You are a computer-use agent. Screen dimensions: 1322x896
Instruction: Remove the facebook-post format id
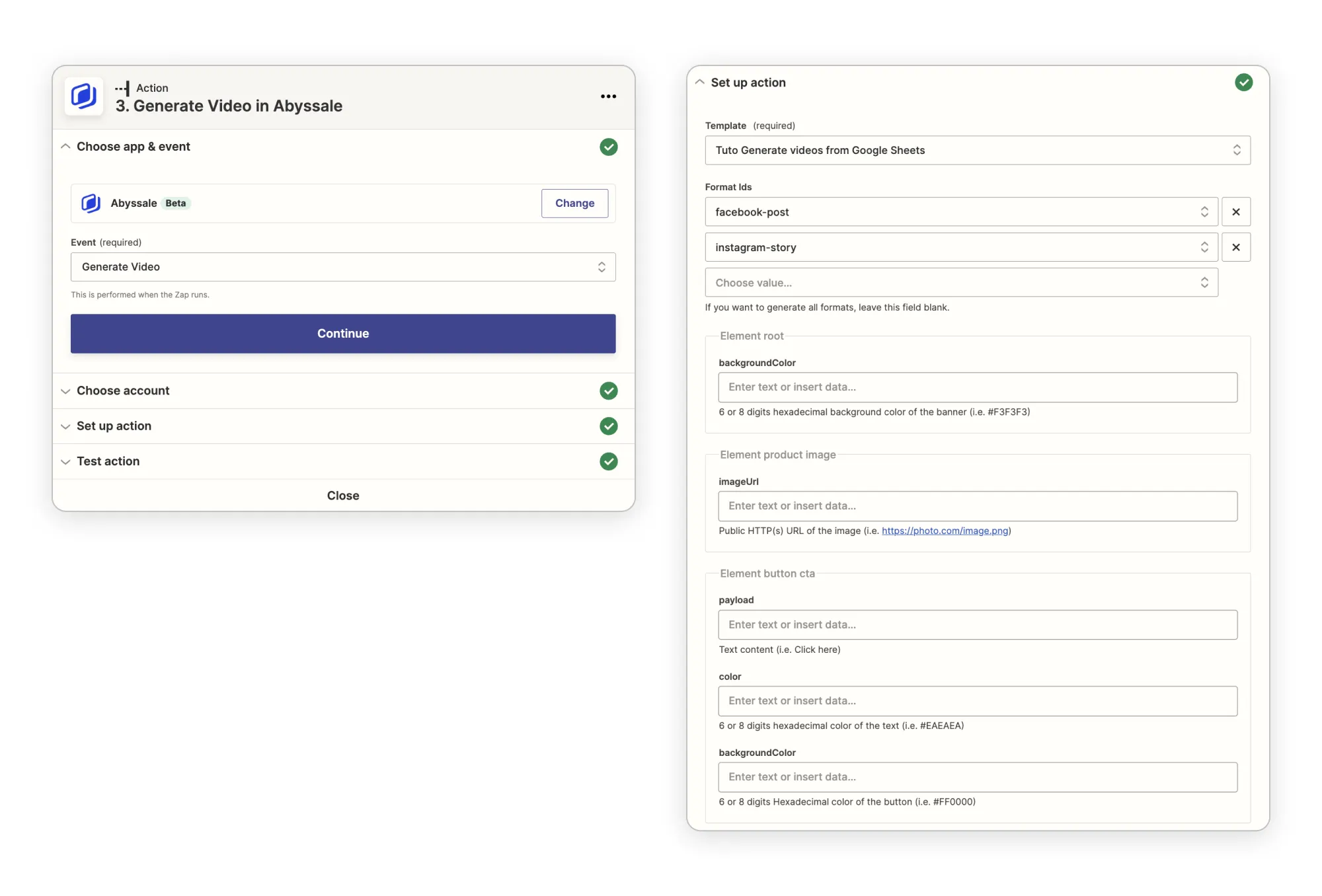pos(1235,212)
